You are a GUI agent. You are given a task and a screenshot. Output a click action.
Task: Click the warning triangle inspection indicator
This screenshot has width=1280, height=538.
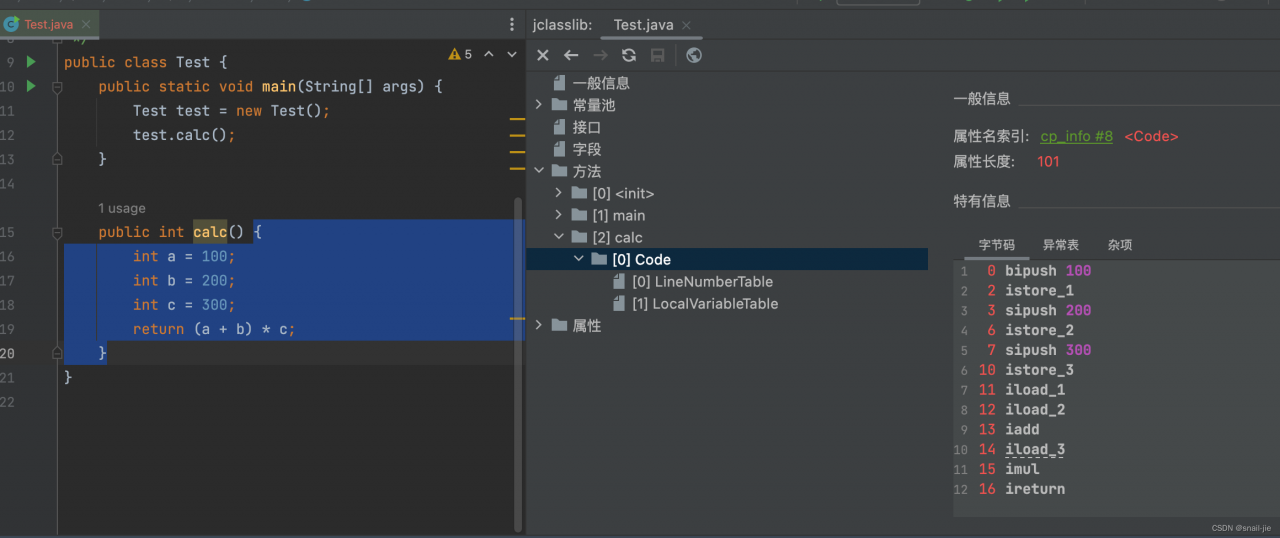click(x=455, y=55)
